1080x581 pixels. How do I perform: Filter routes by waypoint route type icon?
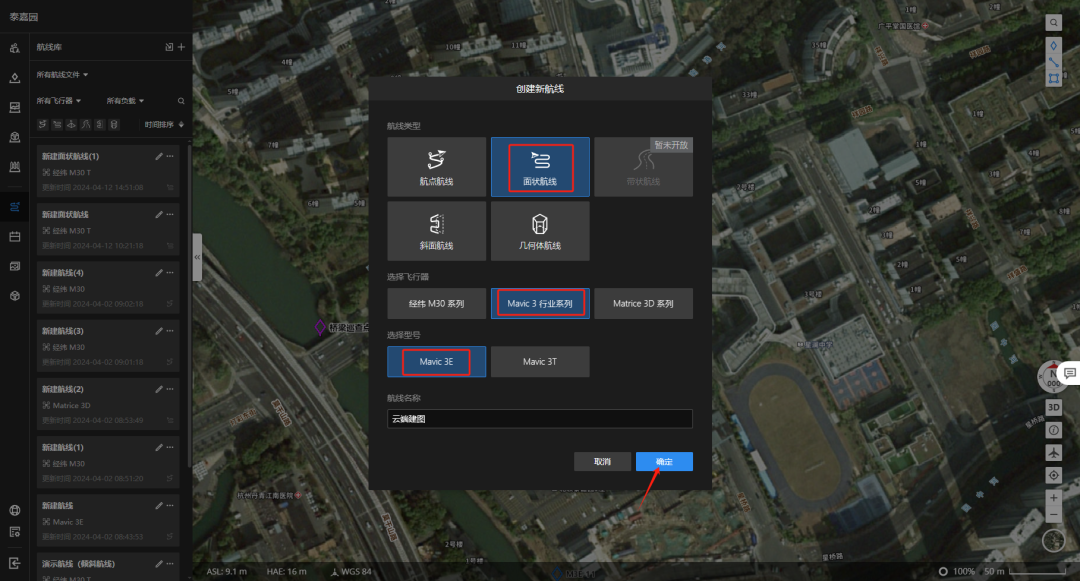click(x=42, y=125)
